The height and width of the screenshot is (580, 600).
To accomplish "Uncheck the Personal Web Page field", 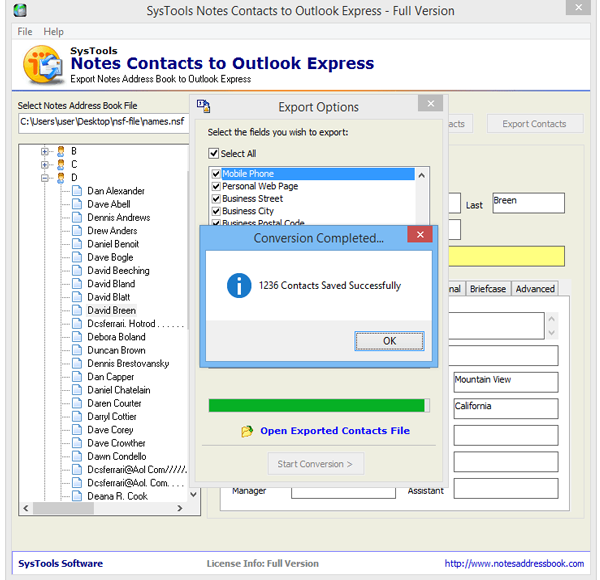I will (x=216, y=186).
